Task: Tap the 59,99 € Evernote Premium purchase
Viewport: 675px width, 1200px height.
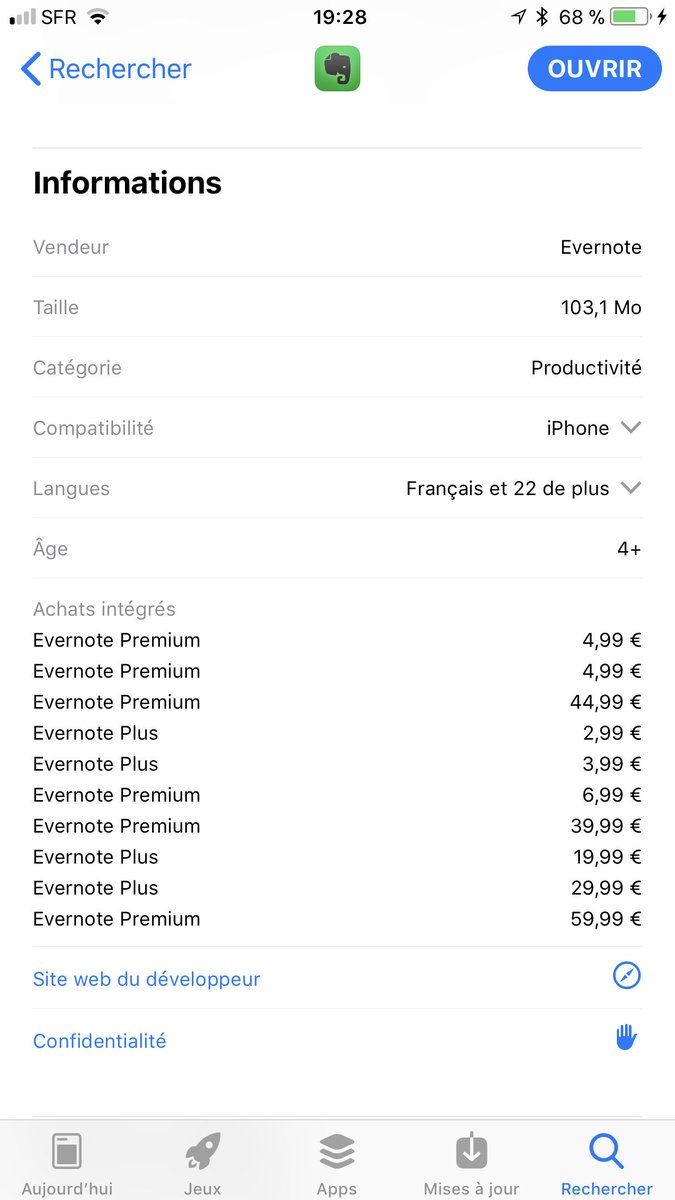Action: (x=337, y=919)
